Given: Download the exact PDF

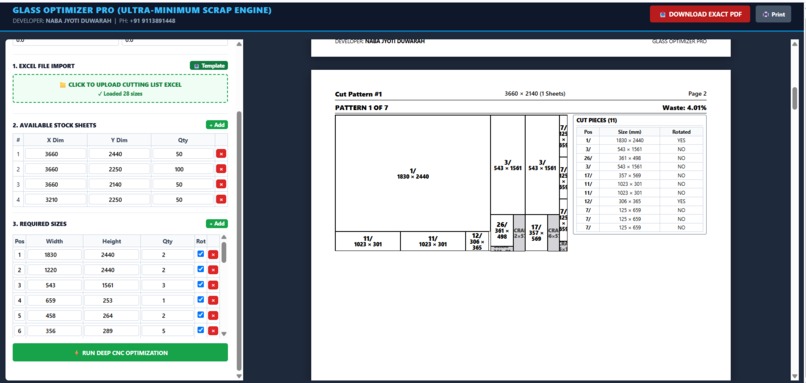Looking at the screenshot, I should tap(700, 14).
